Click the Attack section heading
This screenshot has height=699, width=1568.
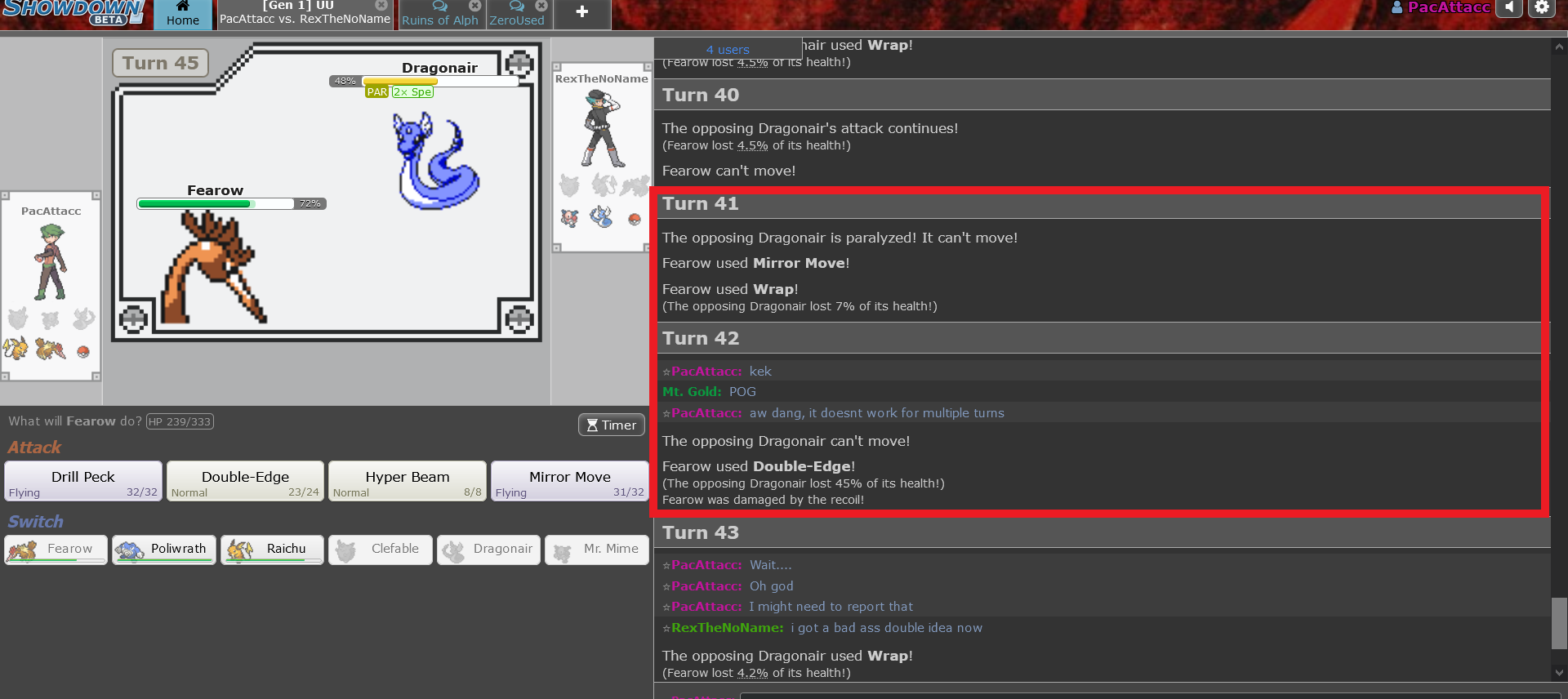click(34, 447)
